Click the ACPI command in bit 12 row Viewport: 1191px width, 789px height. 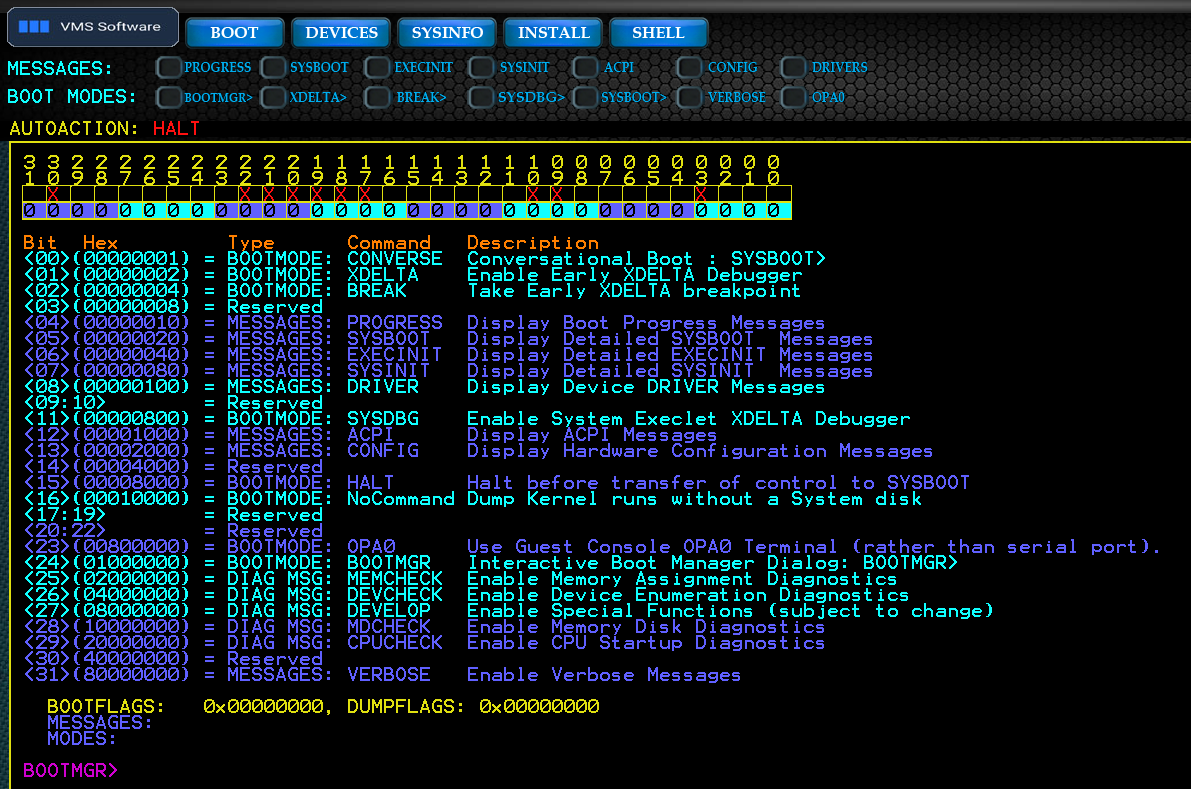click(371, 434)
